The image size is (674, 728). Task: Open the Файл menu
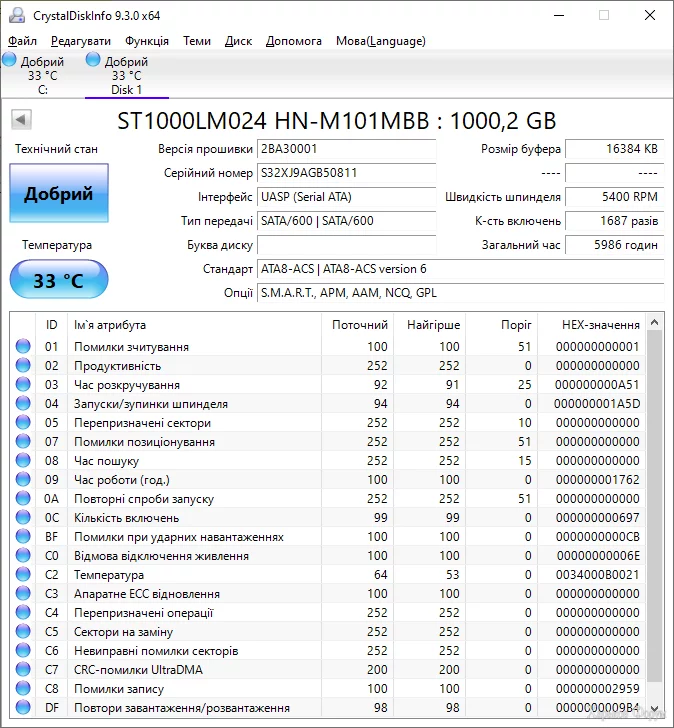(x=22, y=41)
